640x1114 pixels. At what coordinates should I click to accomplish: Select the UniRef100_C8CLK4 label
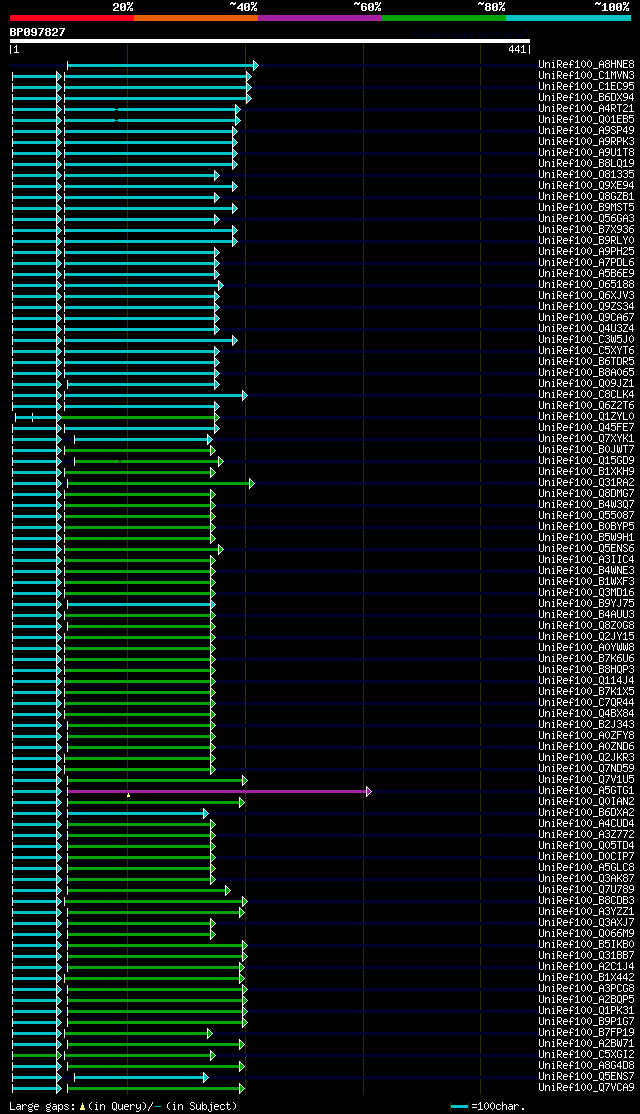587,395
